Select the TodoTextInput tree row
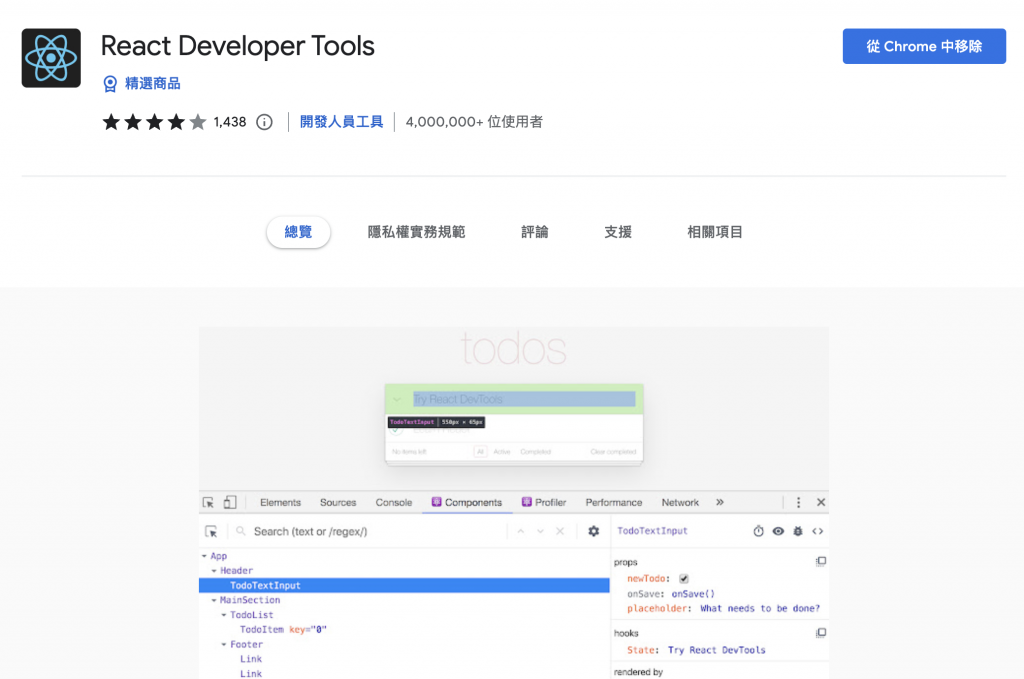 tap(404, 586)
